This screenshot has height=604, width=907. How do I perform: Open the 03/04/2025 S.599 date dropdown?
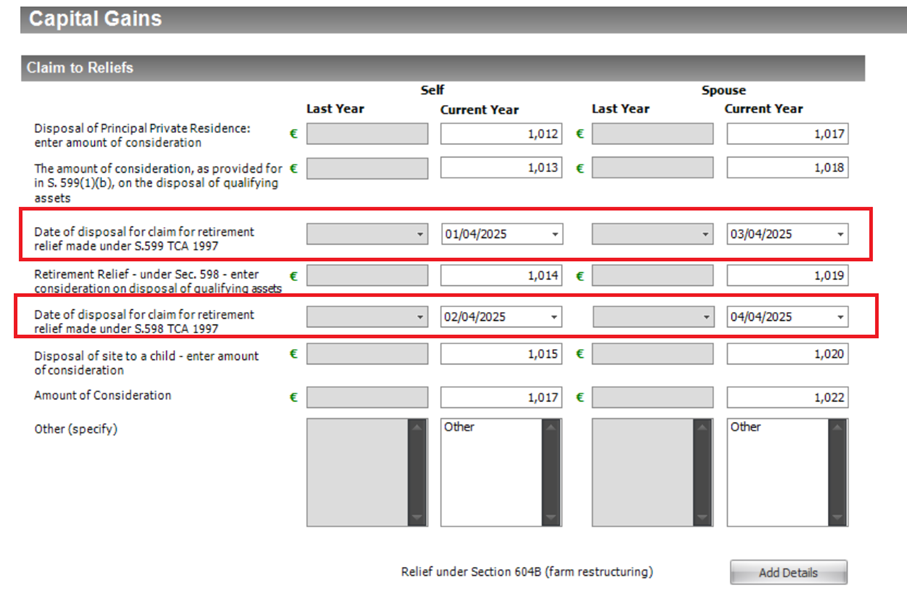(x=840, y=234)
